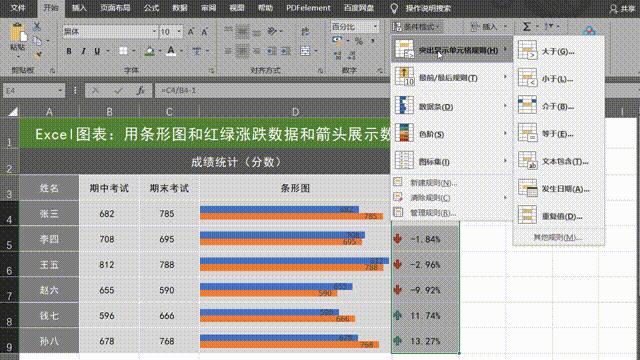Switch to the 数据 tab
640x360 pixels.
click(x=180, y=8)
